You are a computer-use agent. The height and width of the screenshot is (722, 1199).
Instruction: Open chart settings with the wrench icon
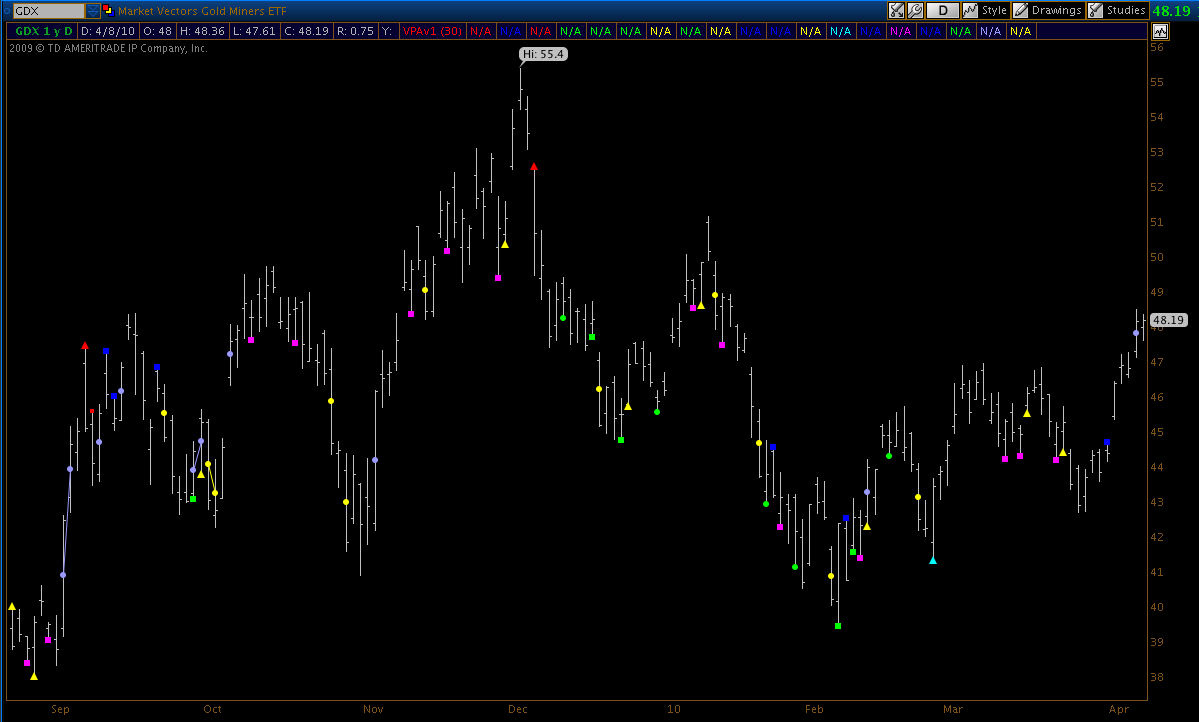click(915, 10)
